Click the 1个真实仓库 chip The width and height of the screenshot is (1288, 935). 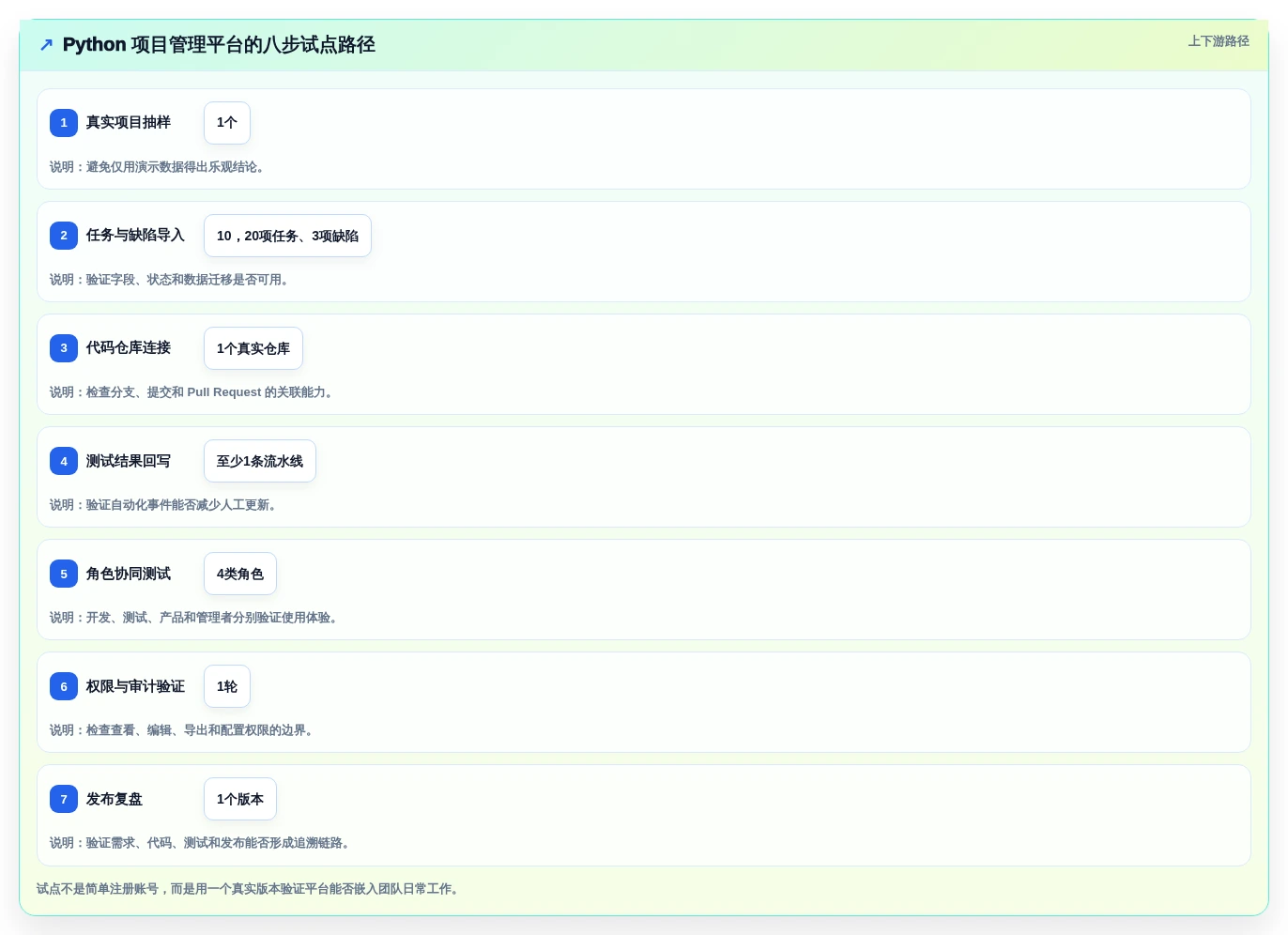coord(253,348)
